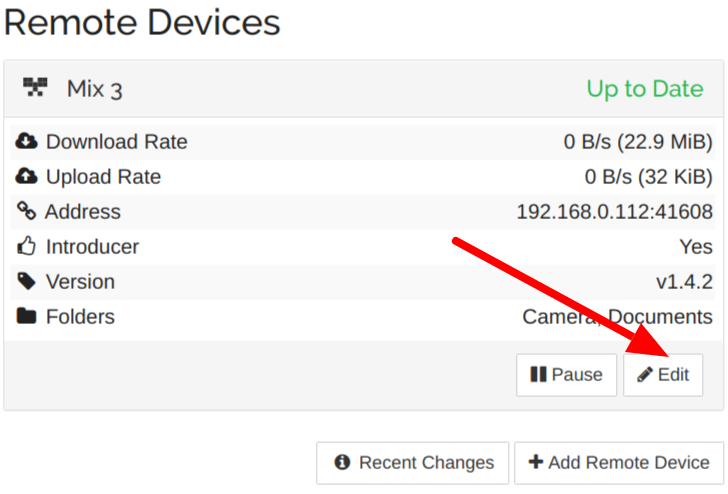Click the plus icon on Add Remote Device

(536, 462)
